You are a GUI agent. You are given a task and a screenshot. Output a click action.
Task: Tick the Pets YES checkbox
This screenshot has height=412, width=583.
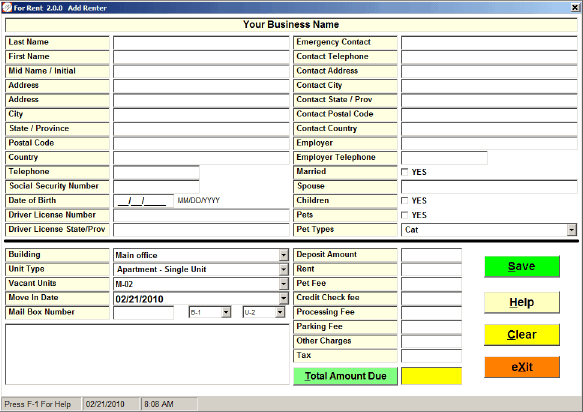click(405, 215)
